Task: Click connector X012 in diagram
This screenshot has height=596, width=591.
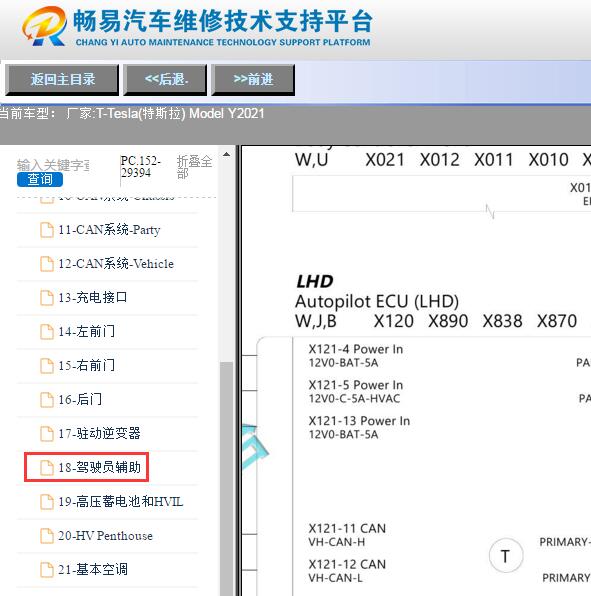Action: pyautogui.click(x=439, y=160)
